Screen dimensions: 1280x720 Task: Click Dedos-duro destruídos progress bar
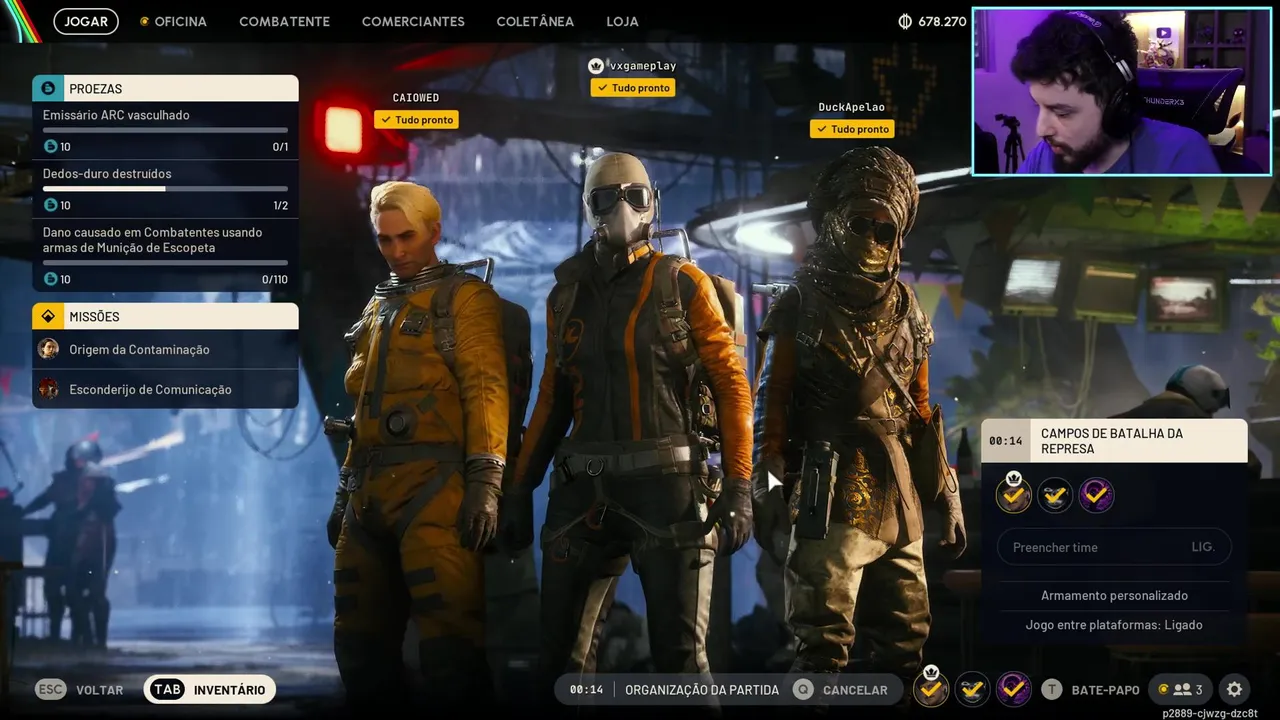click(165, 188)
